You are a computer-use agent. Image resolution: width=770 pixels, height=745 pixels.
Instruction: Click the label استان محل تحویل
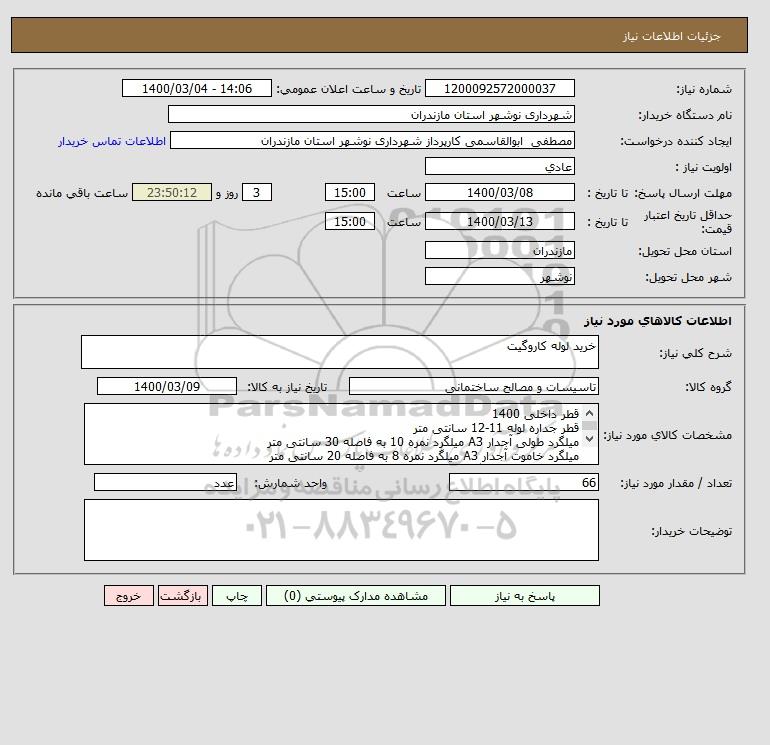[685, 251]
